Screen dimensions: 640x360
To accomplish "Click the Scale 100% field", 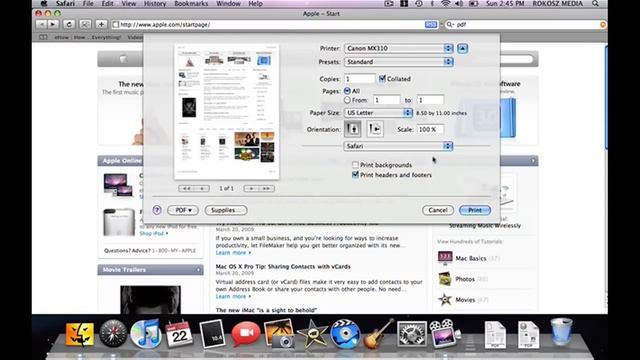I will [430, 129].
